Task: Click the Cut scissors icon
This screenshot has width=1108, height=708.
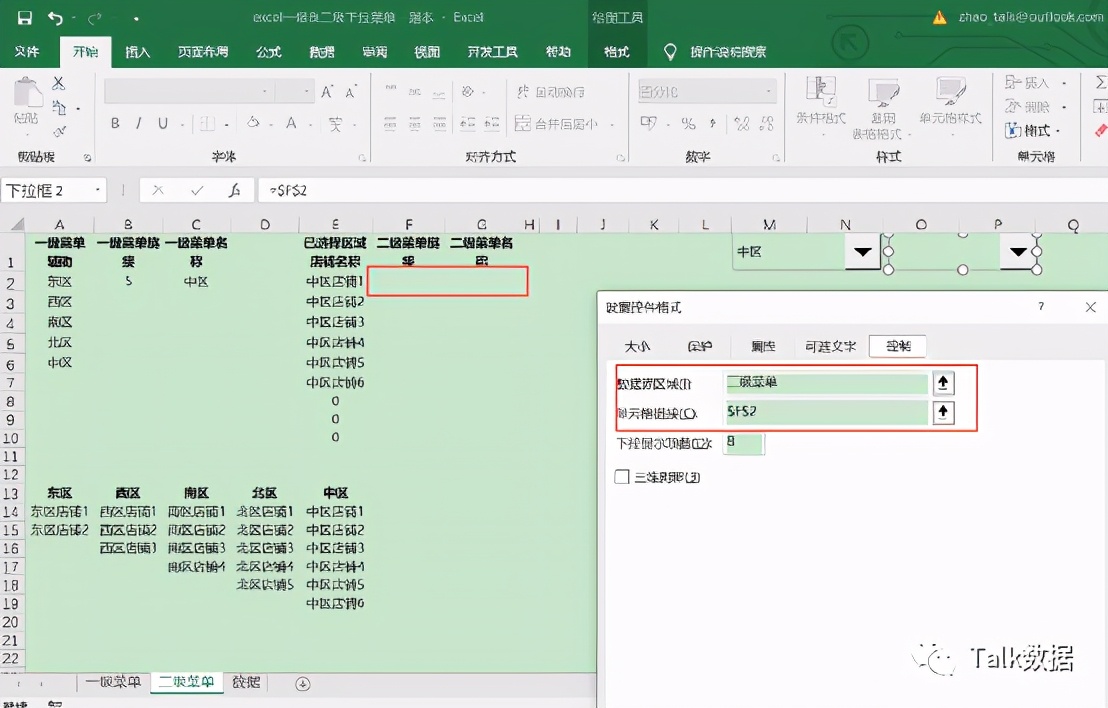Action: (59, 83)
